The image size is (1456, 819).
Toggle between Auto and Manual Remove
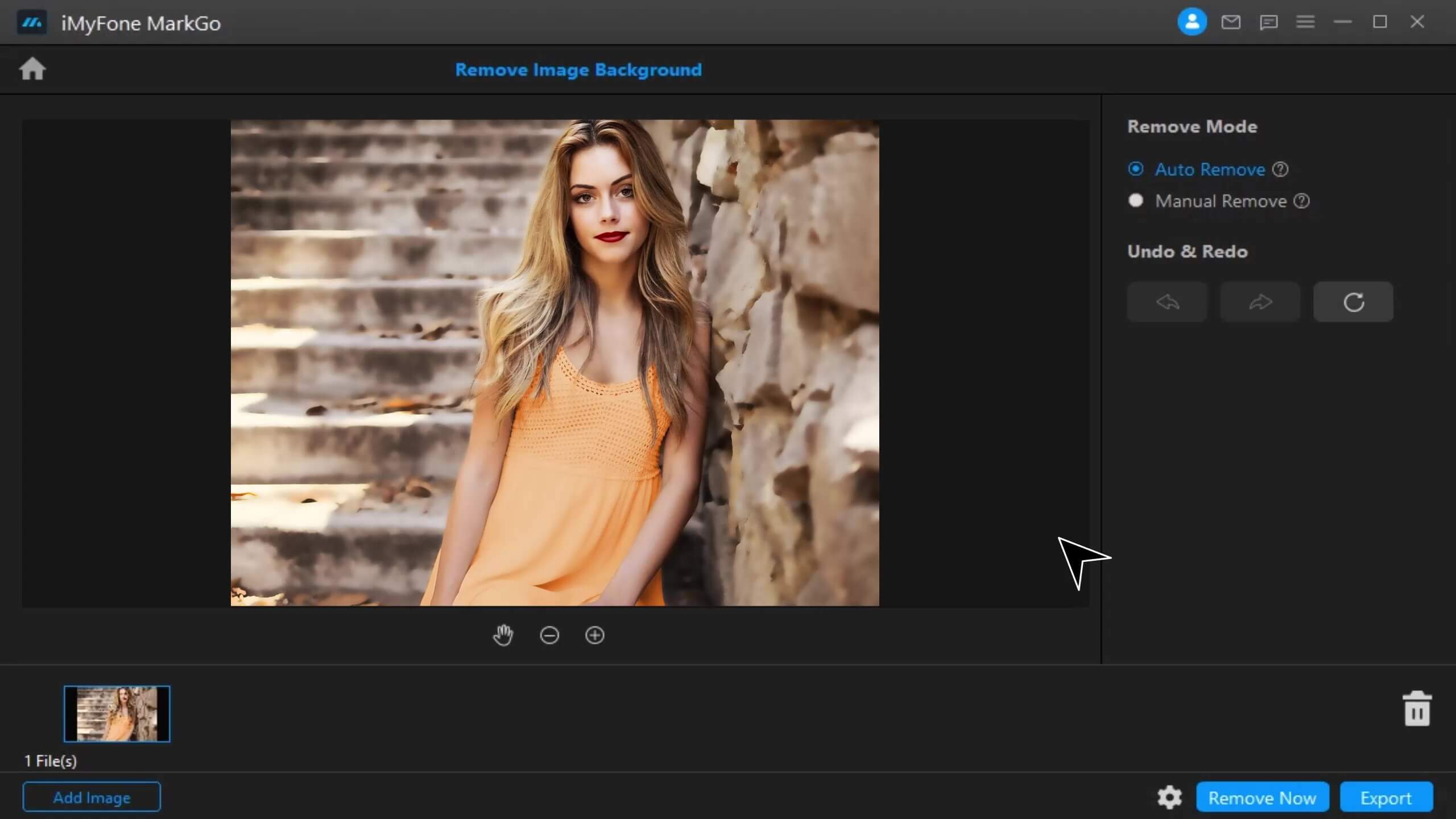(1135, 200)
